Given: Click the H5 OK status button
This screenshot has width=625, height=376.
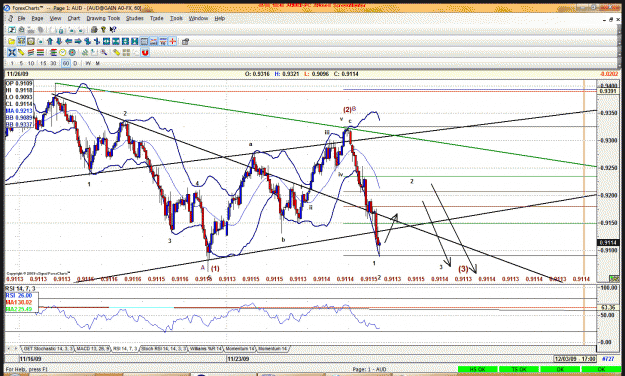Looking at the screenshot, I should click(477, 370).
